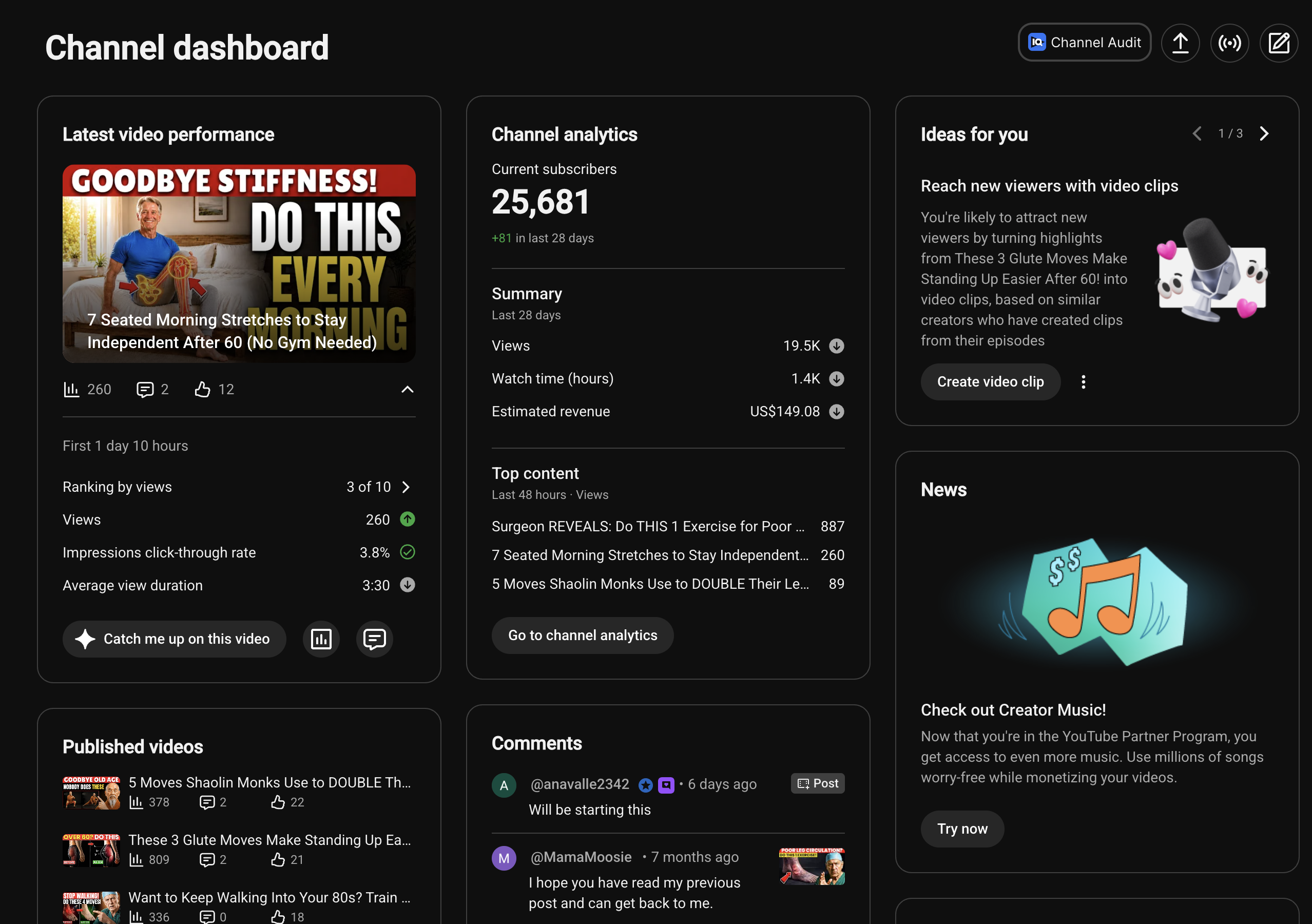Click the @MamaMoosie username
1312x924 pixels.
581,857
